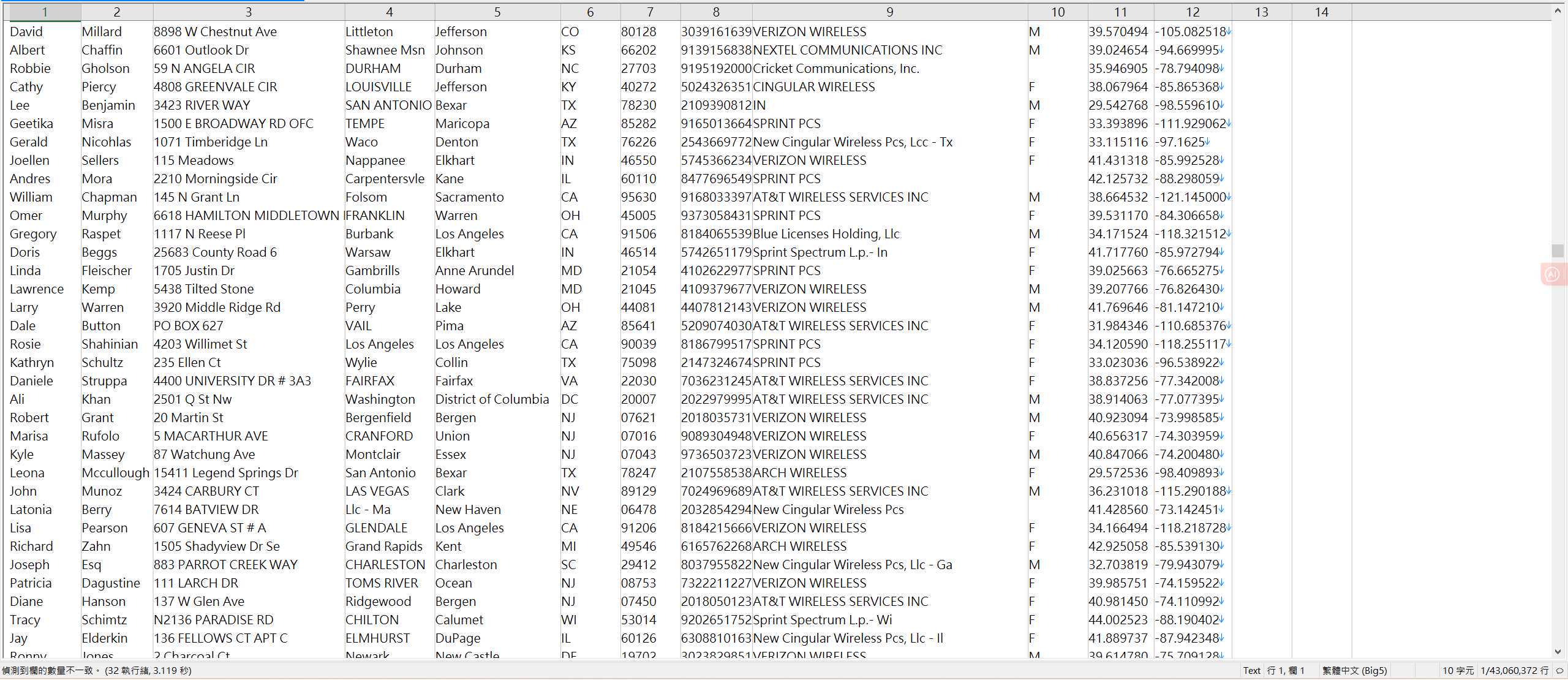Click the vertical scrollbar thumb
Viewport: 1568px width, 680px height.
1558,251
